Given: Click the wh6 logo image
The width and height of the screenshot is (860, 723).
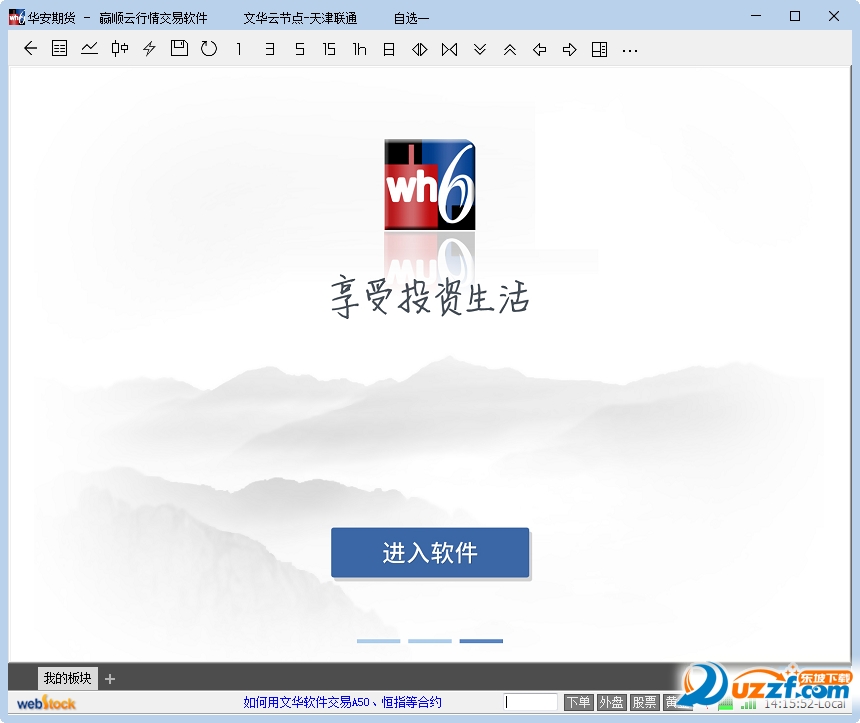Looking at the screenshot, I should [x=429, y=185].
